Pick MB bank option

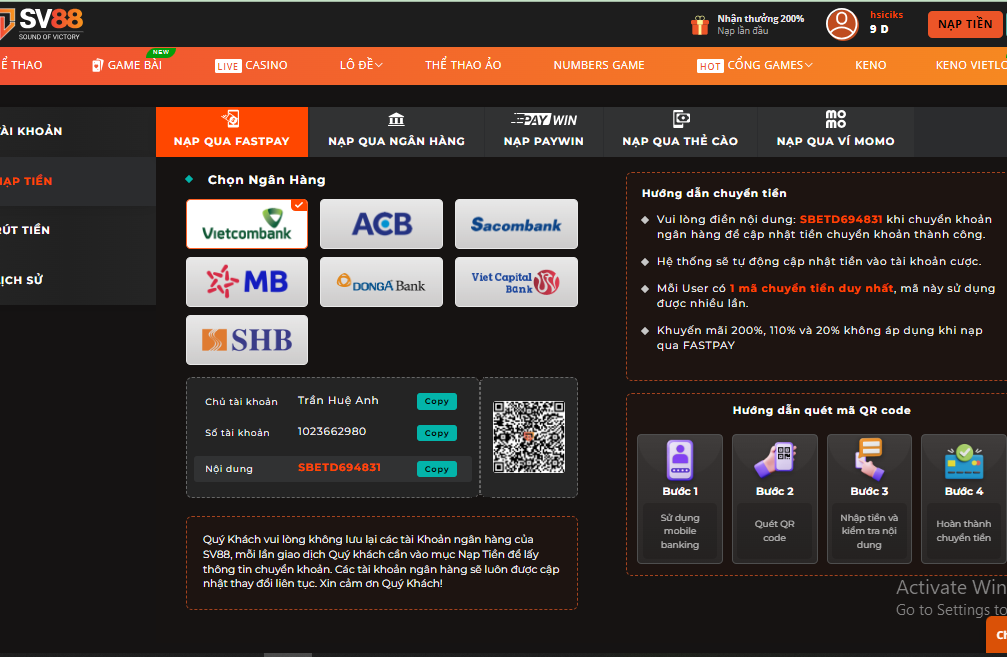point(247,282)
